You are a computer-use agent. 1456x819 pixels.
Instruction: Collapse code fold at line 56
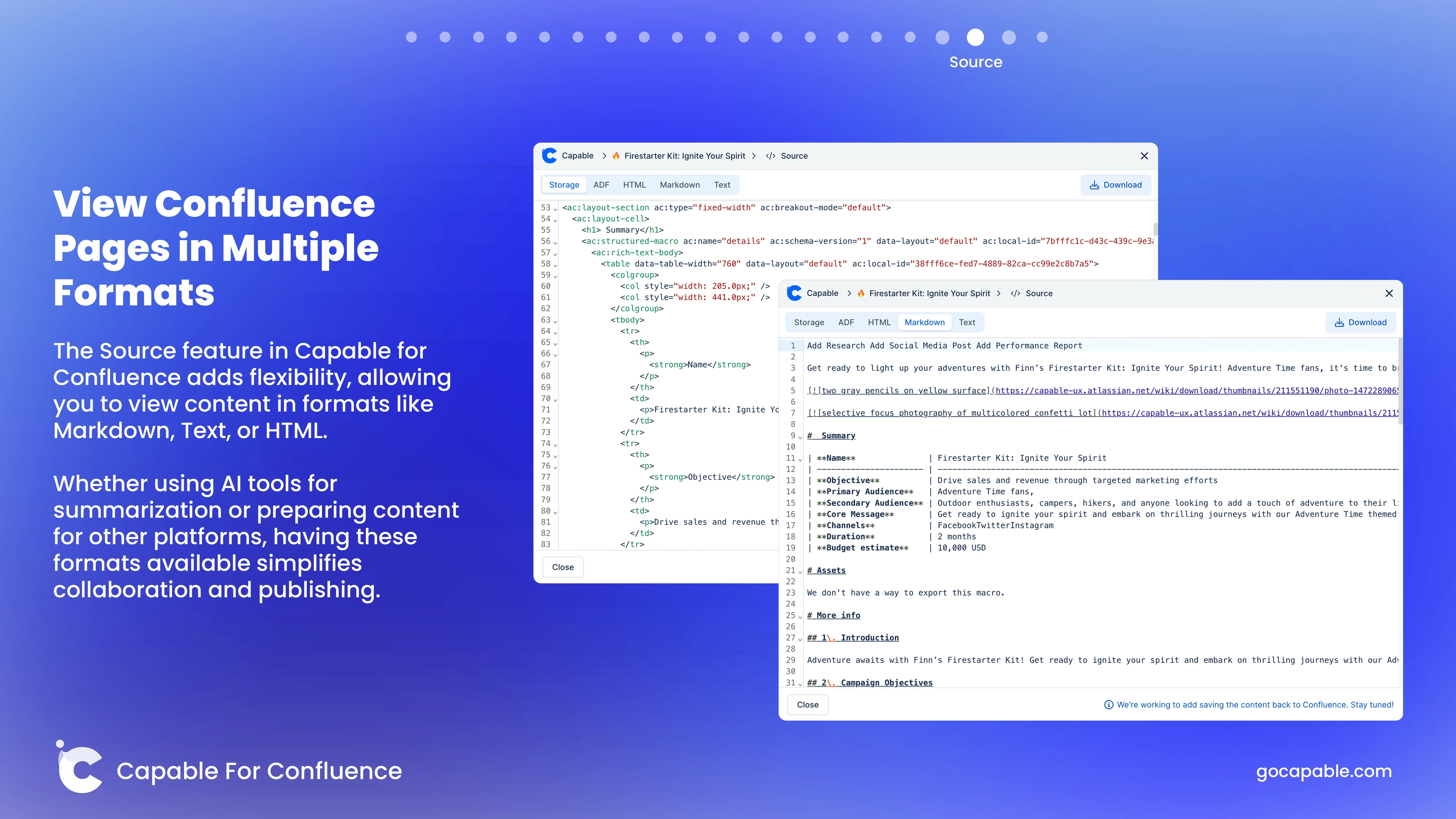tap(555, 242)
